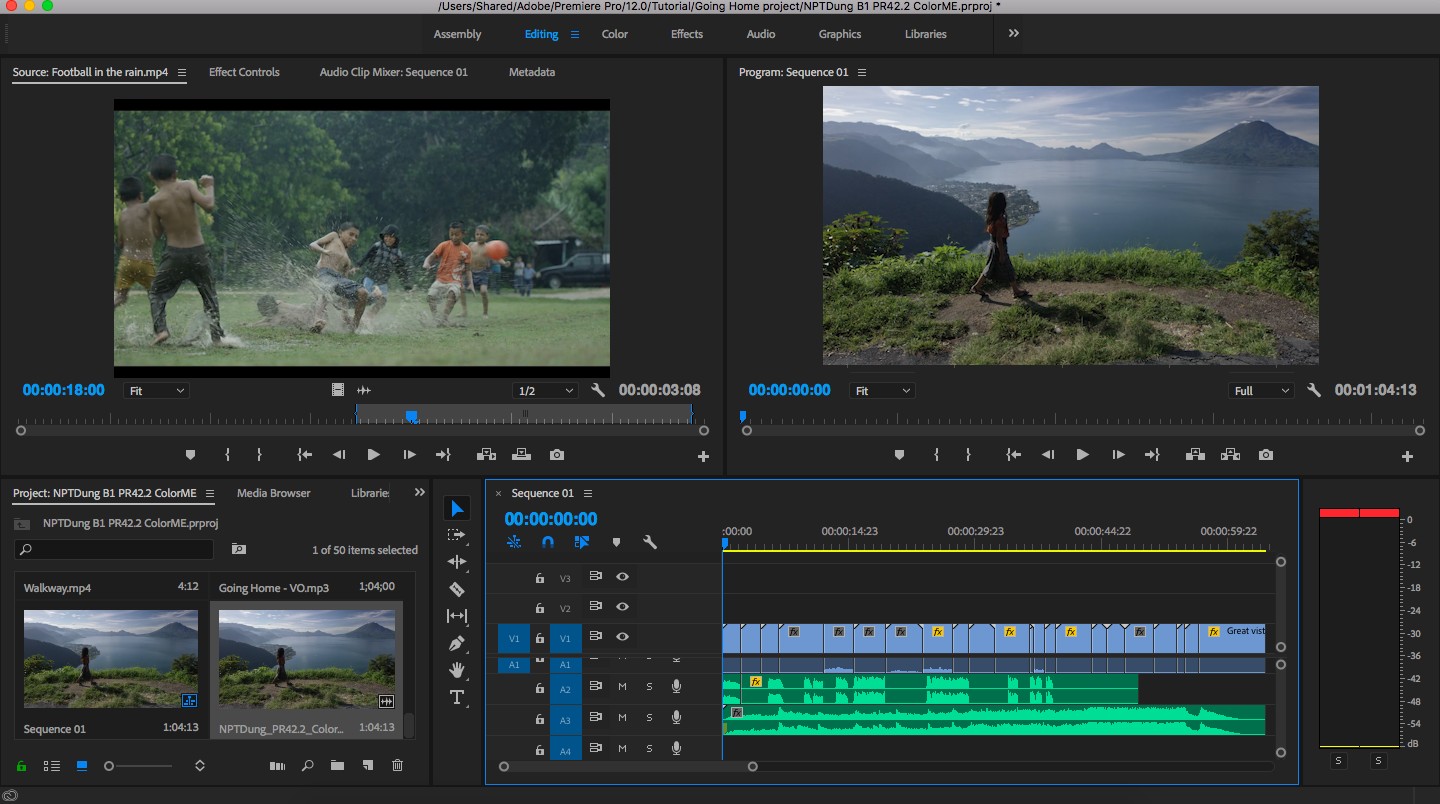Solo the A3 audio track
1440x804 pixels.
[x=649, y=717]
